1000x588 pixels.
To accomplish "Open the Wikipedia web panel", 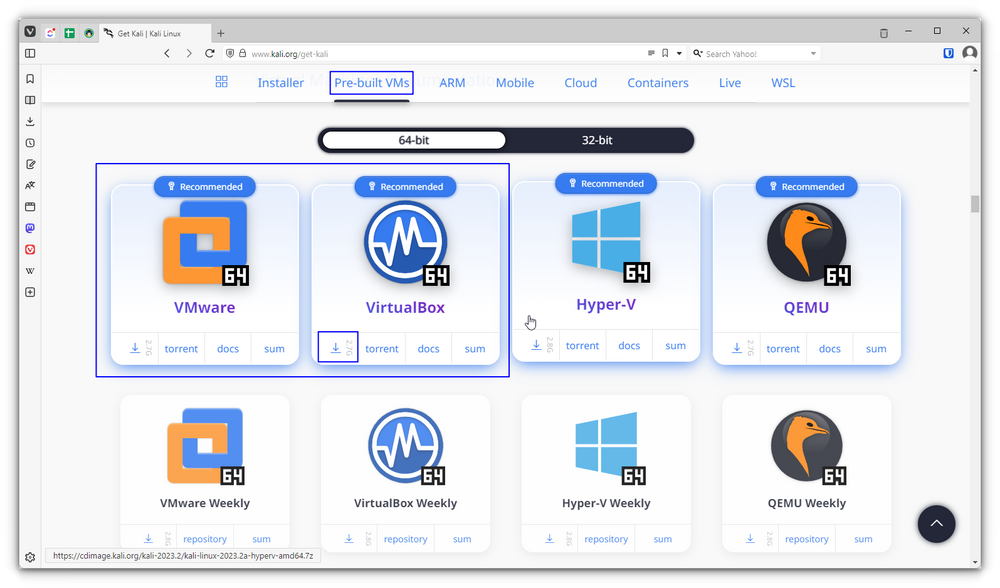I will click(30, 271).
